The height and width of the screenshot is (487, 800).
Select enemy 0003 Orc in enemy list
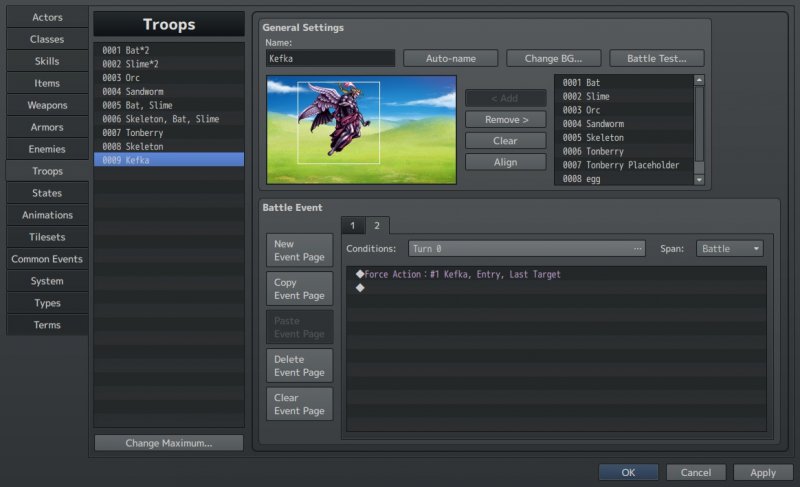624,110
